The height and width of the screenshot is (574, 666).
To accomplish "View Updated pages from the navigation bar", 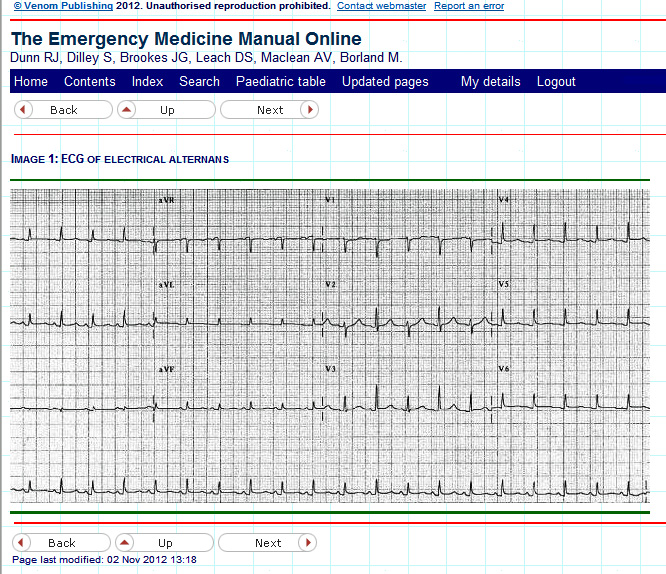I will tap(385, 82).
